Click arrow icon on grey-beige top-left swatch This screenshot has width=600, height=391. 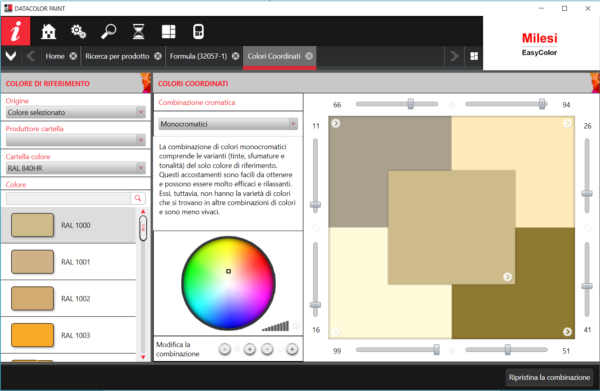point(336,123)
